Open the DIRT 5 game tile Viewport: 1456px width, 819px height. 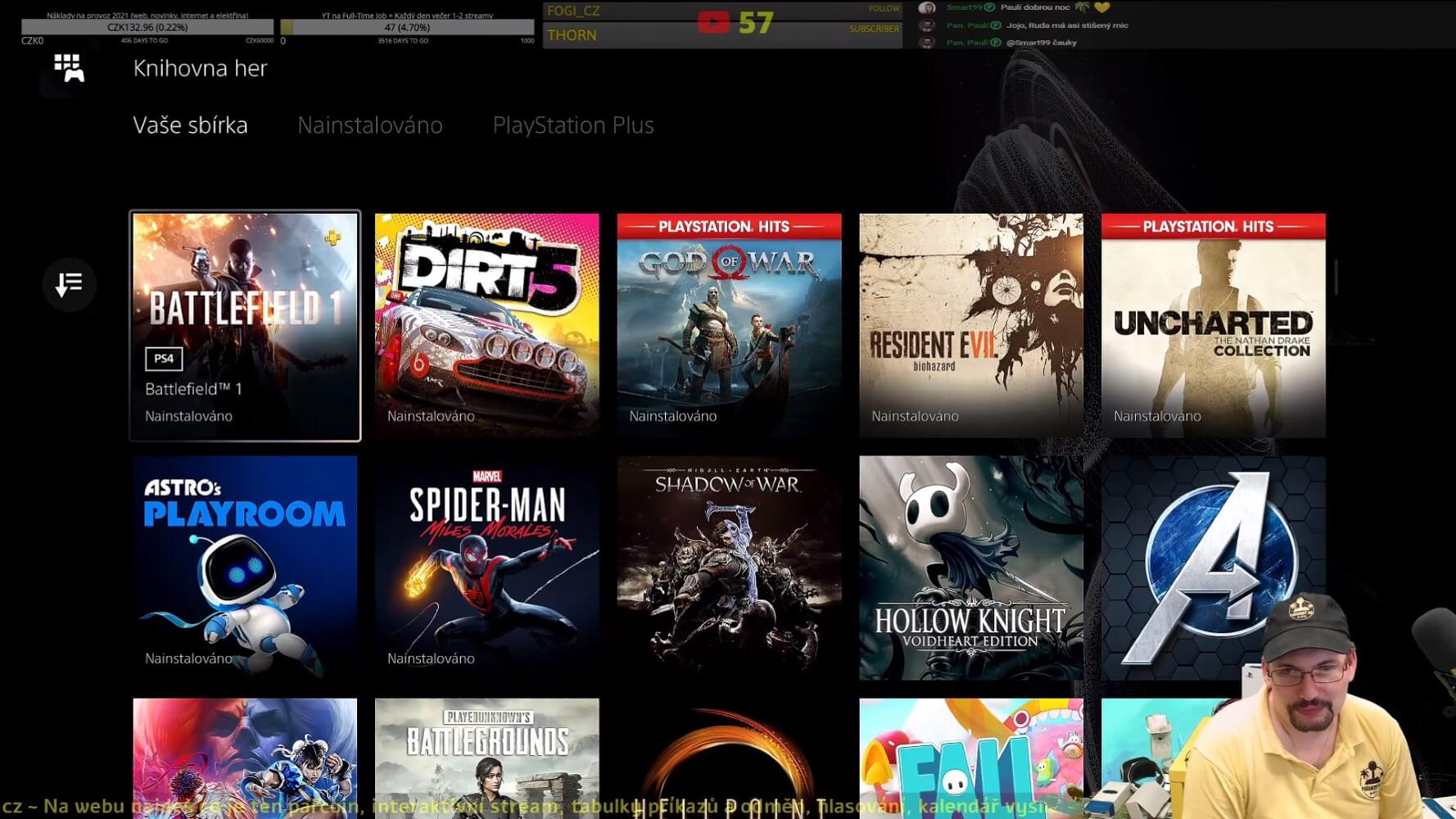pos(486,325)
